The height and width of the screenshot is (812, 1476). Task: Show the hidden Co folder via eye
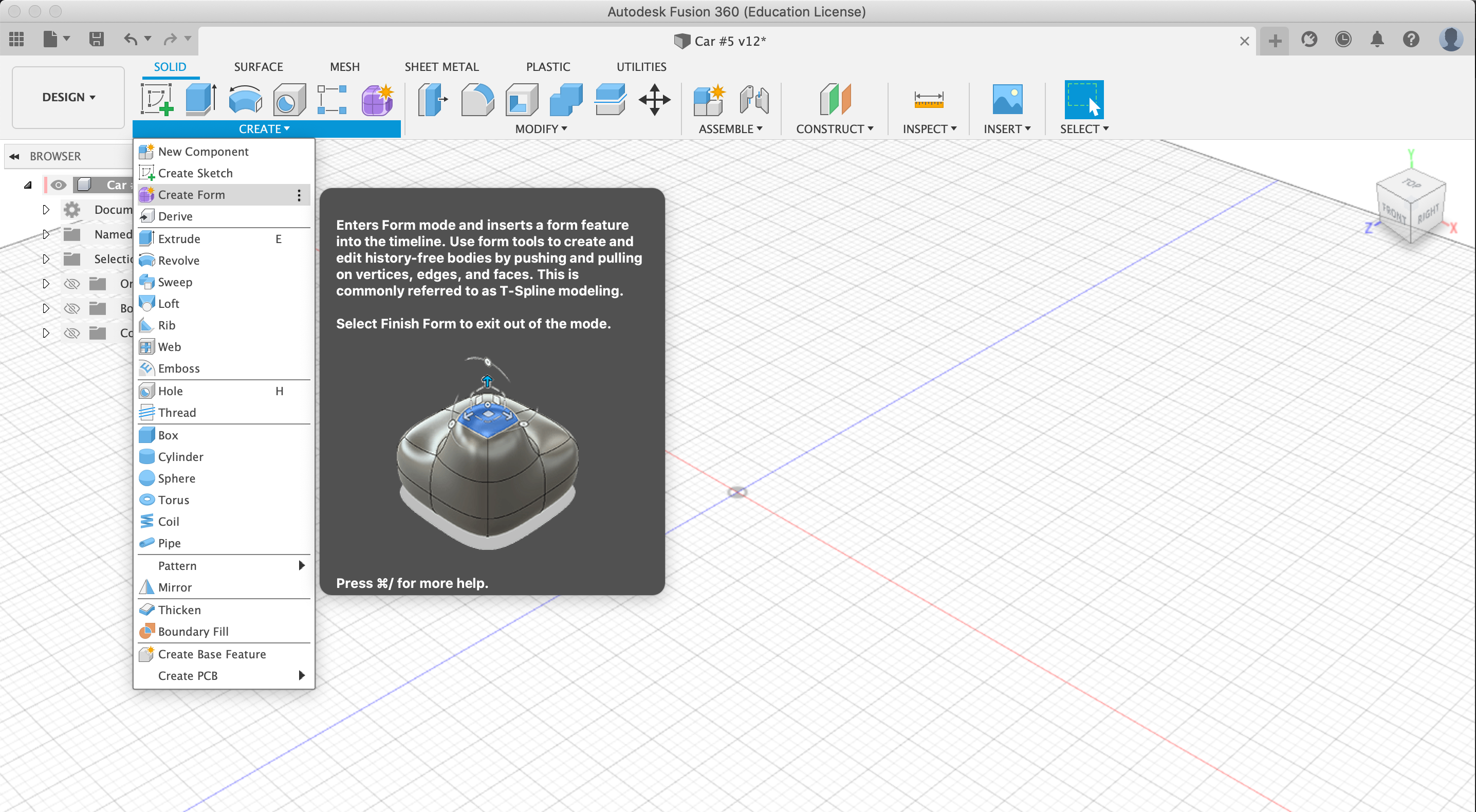[71, 333]
